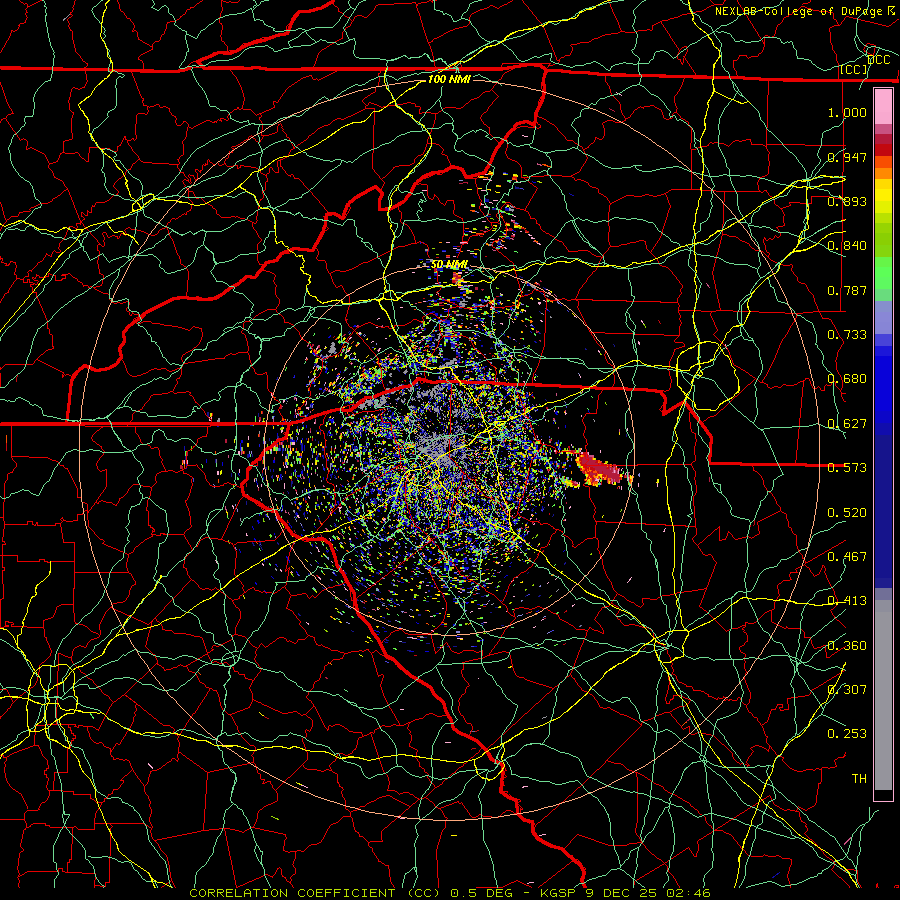The image size is (900, 900).
Task: Click the 0.680 legend value
Action: click(x=847, y=379)
